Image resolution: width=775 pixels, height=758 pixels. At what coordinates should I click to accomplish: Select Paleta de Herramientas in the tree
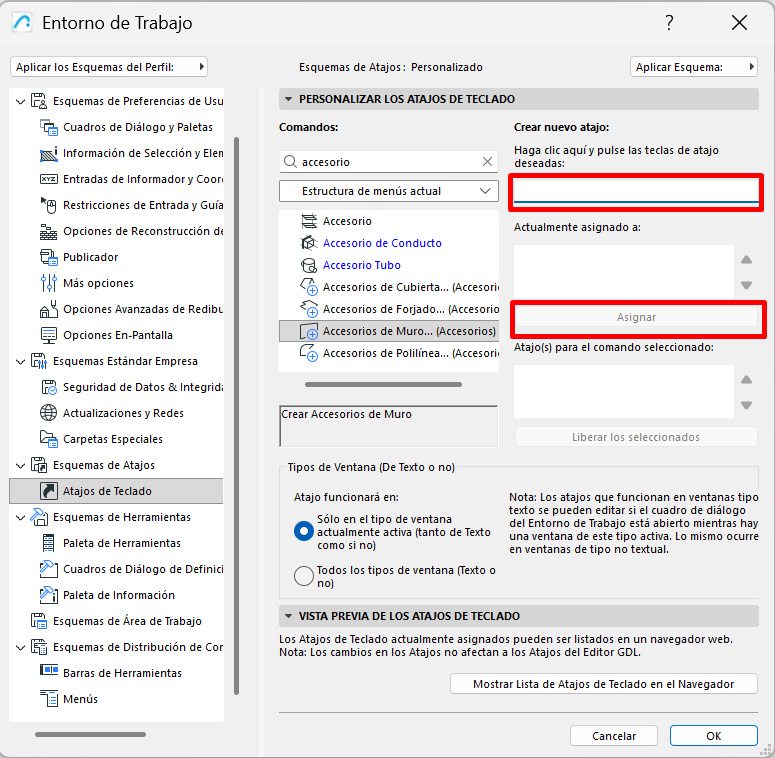[121, 543]
